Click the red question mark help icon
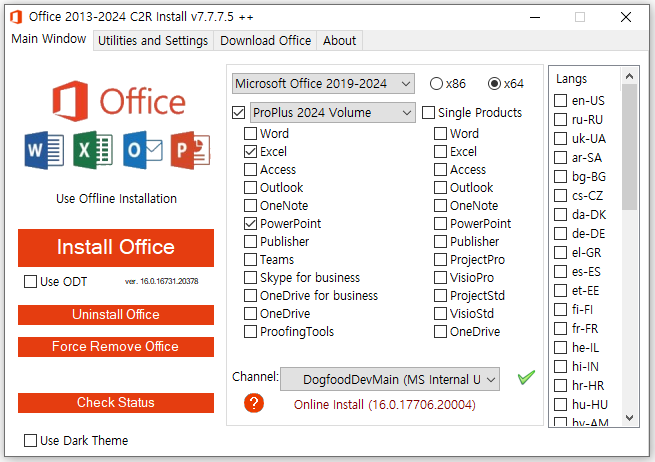Viewport: 655px width, 462px height. (254, 404)
